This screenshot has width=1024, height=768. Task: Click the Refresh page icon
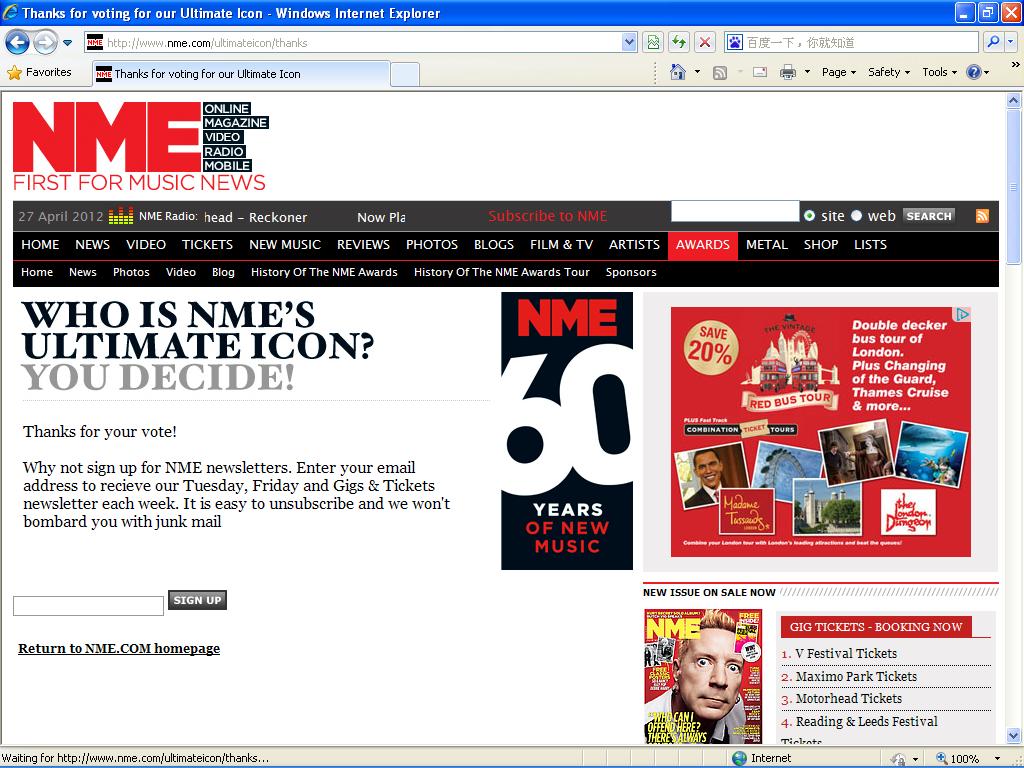678,41
